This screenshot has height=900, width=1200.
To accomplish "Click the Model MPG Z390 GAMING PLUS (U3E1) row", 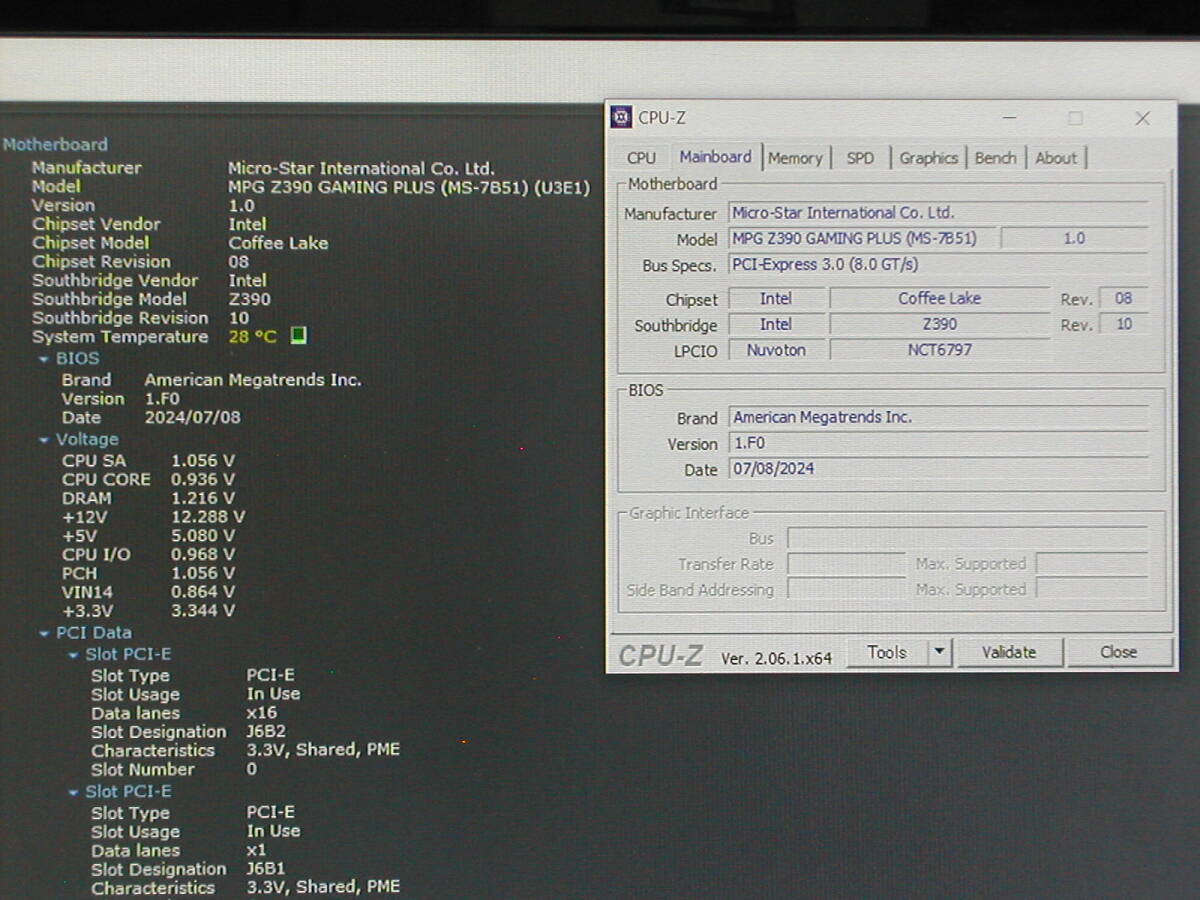I will pyautogui.click(x=311, y=187).
